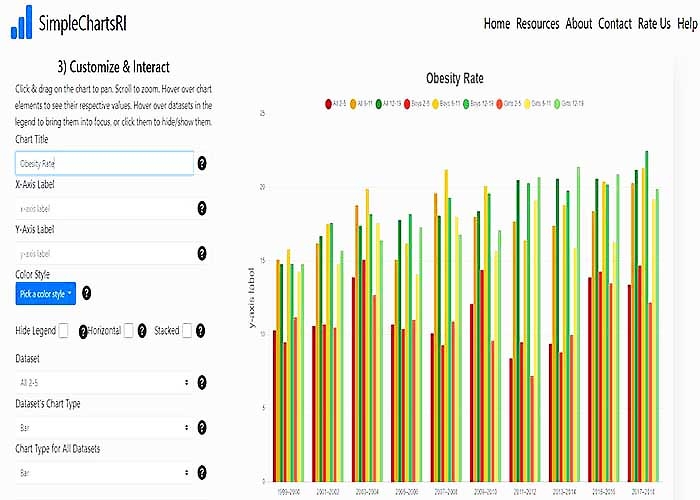Click help icon next to color style button
The image size is (700, 500).
coord(86,294)
